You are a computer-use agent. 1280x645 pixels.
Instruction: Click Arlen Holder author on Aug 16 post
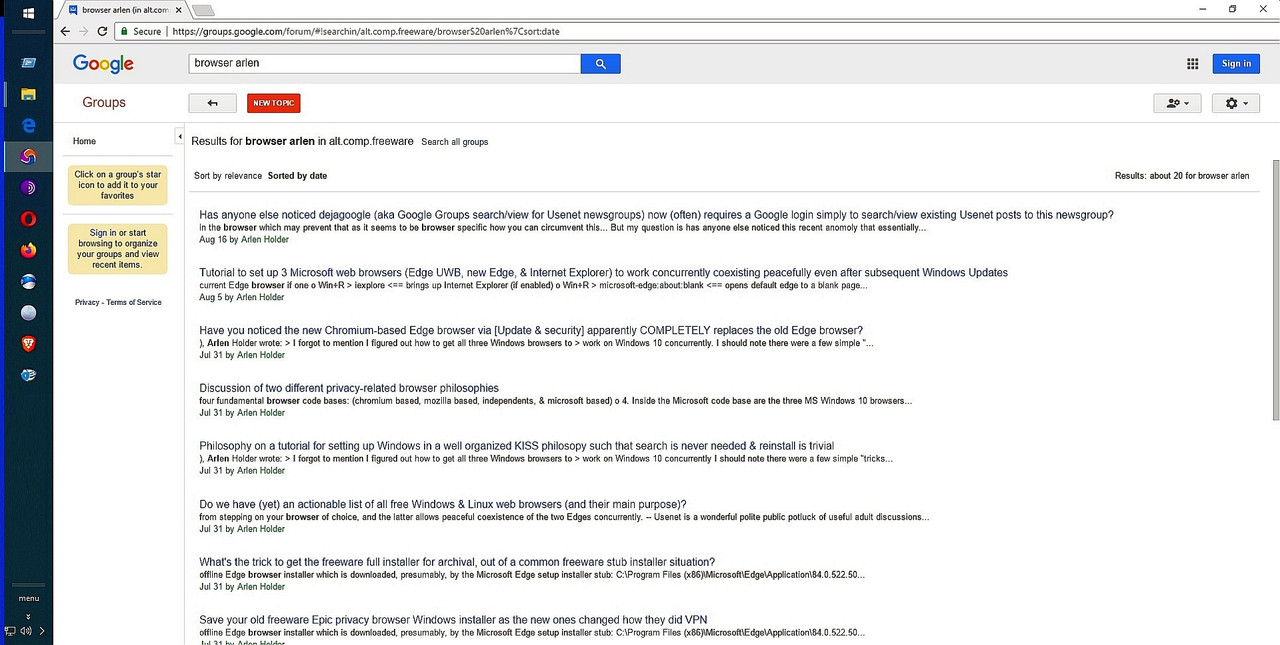tap(263, 239)
